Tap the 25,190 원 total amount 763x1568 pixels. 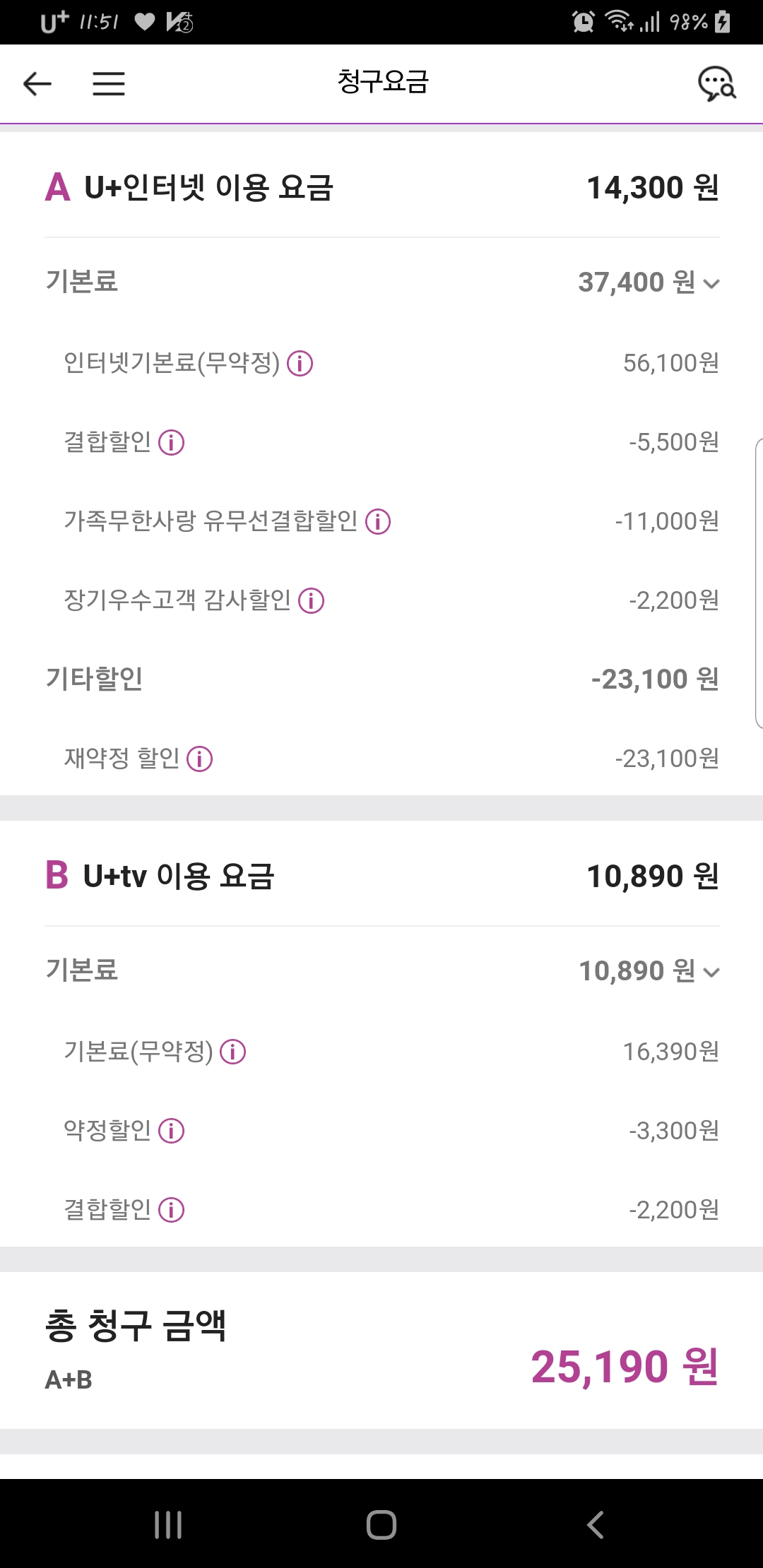[625, 1367]
